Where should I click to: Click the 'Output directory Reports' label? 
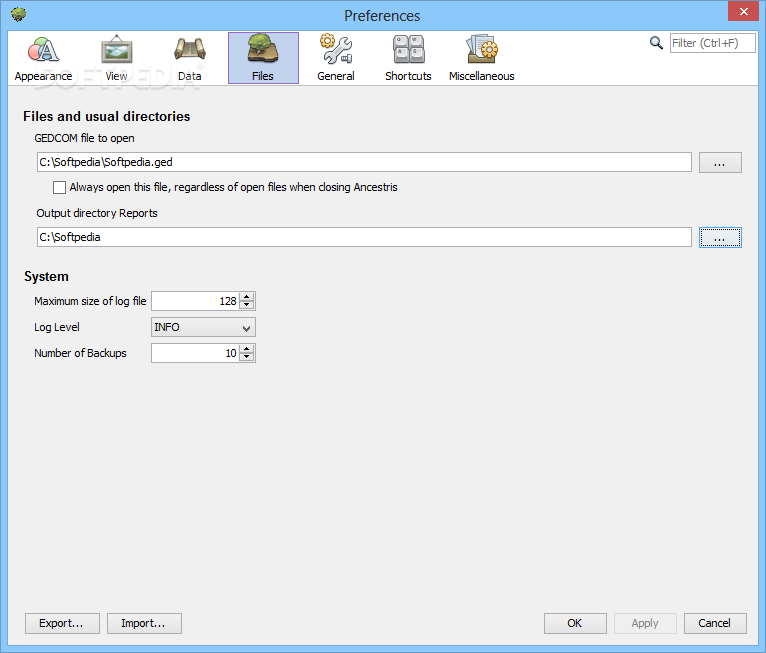point(97,213)
